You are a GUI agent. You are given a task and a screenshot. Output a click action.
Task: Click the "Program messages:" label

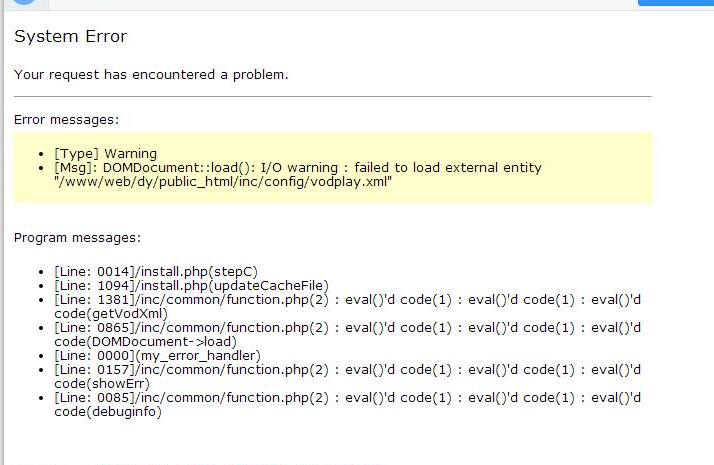[x=77, y=238]
